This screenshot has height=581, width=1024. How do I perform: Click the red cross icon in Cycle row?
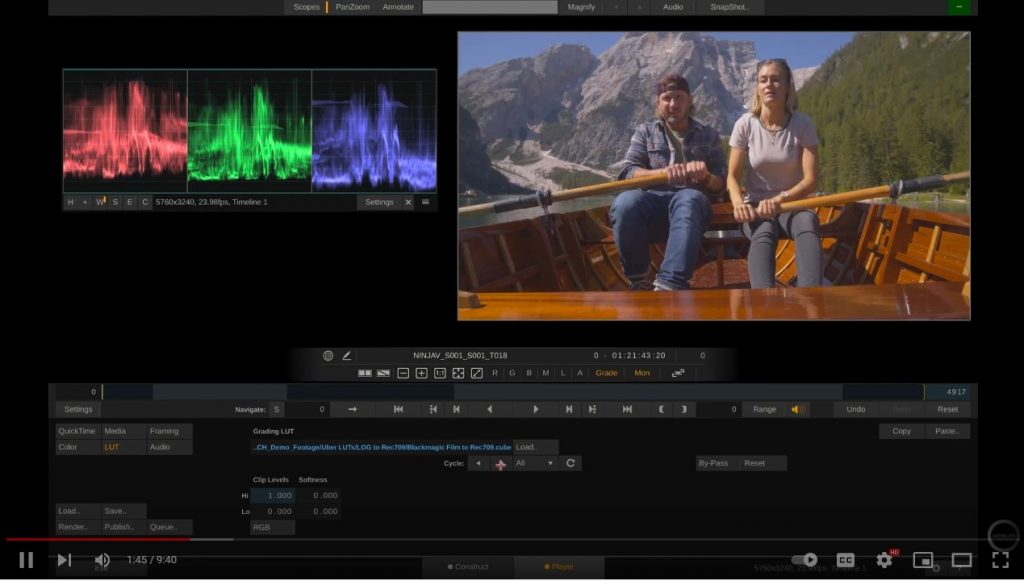pos(501,464)
